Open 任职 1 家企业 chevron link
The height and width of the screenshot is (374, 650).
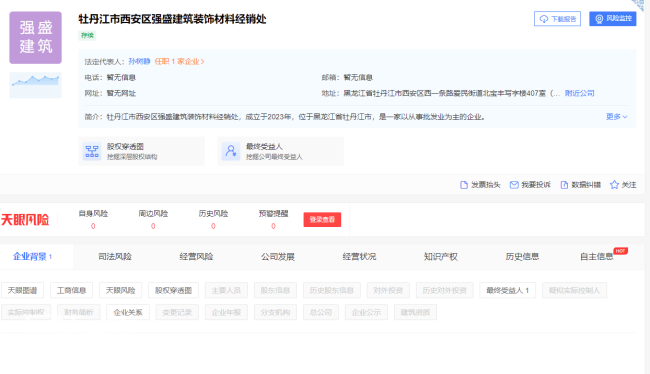click(179, 61)
